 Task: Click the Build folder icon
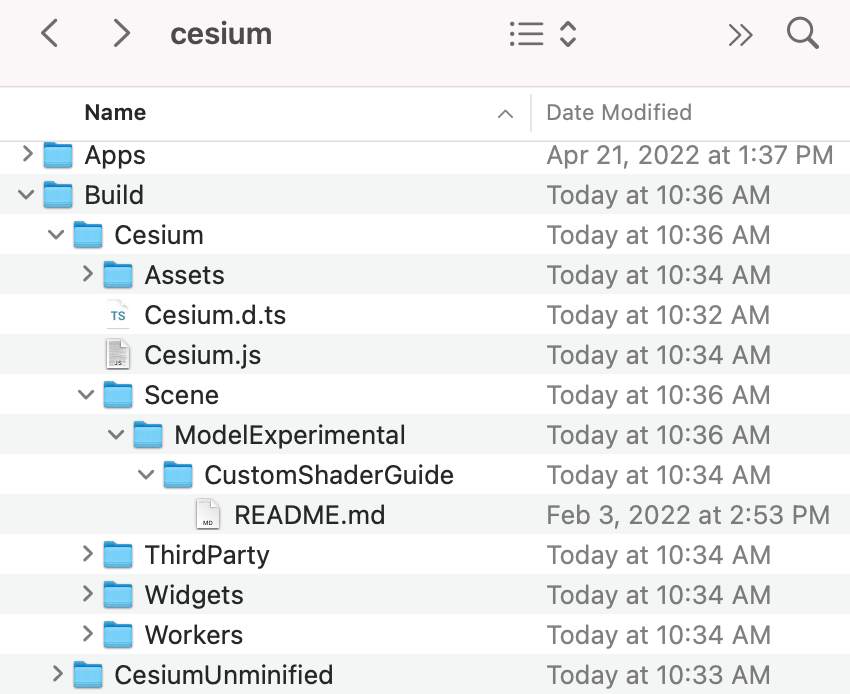(x=58, y=195)
